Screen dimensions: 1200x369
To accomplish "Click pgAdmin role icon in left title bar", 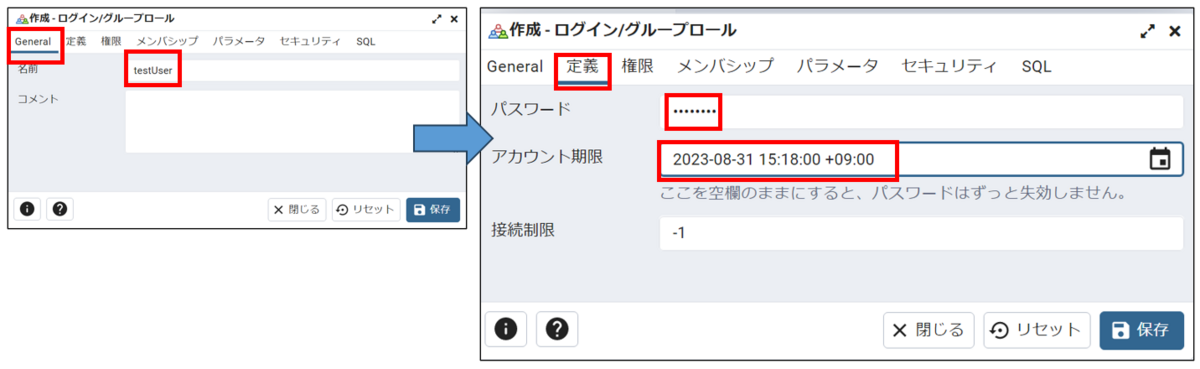I will click(22, 18).
